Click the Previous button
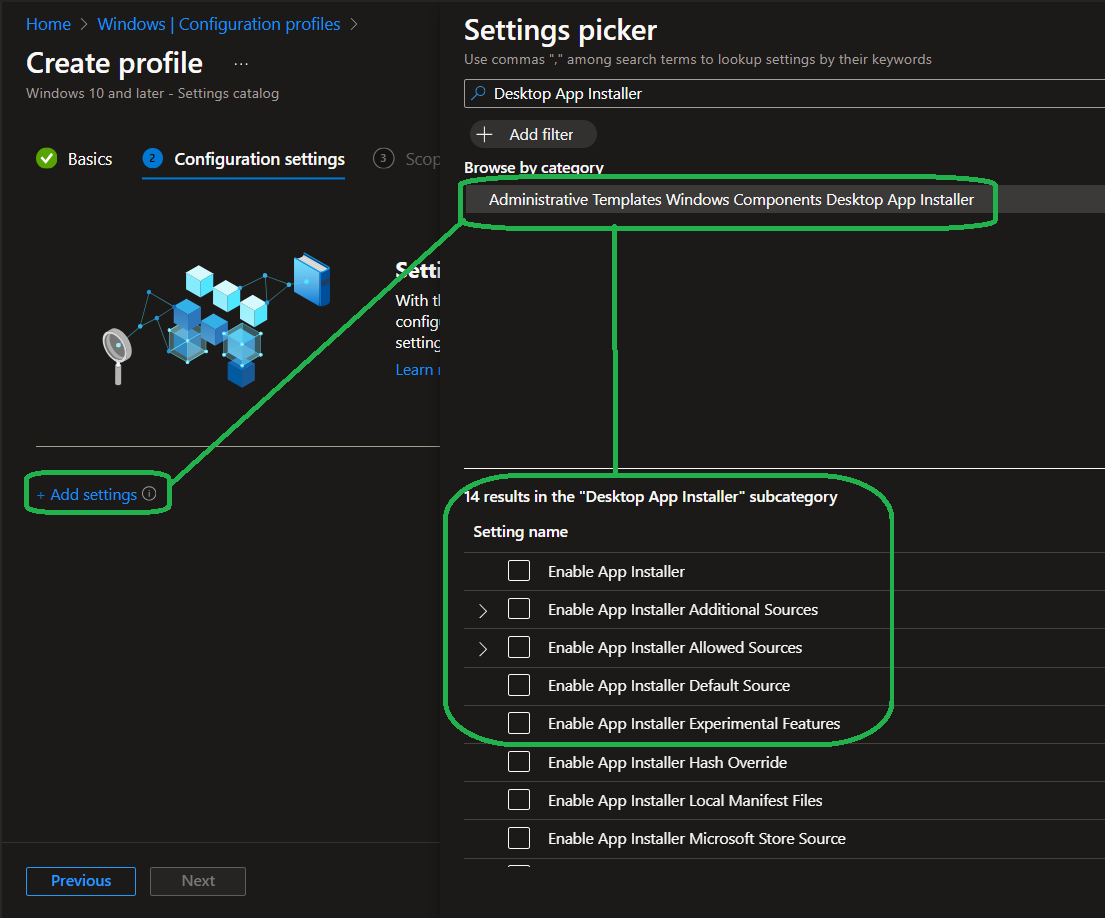 (x=81, y=881)
